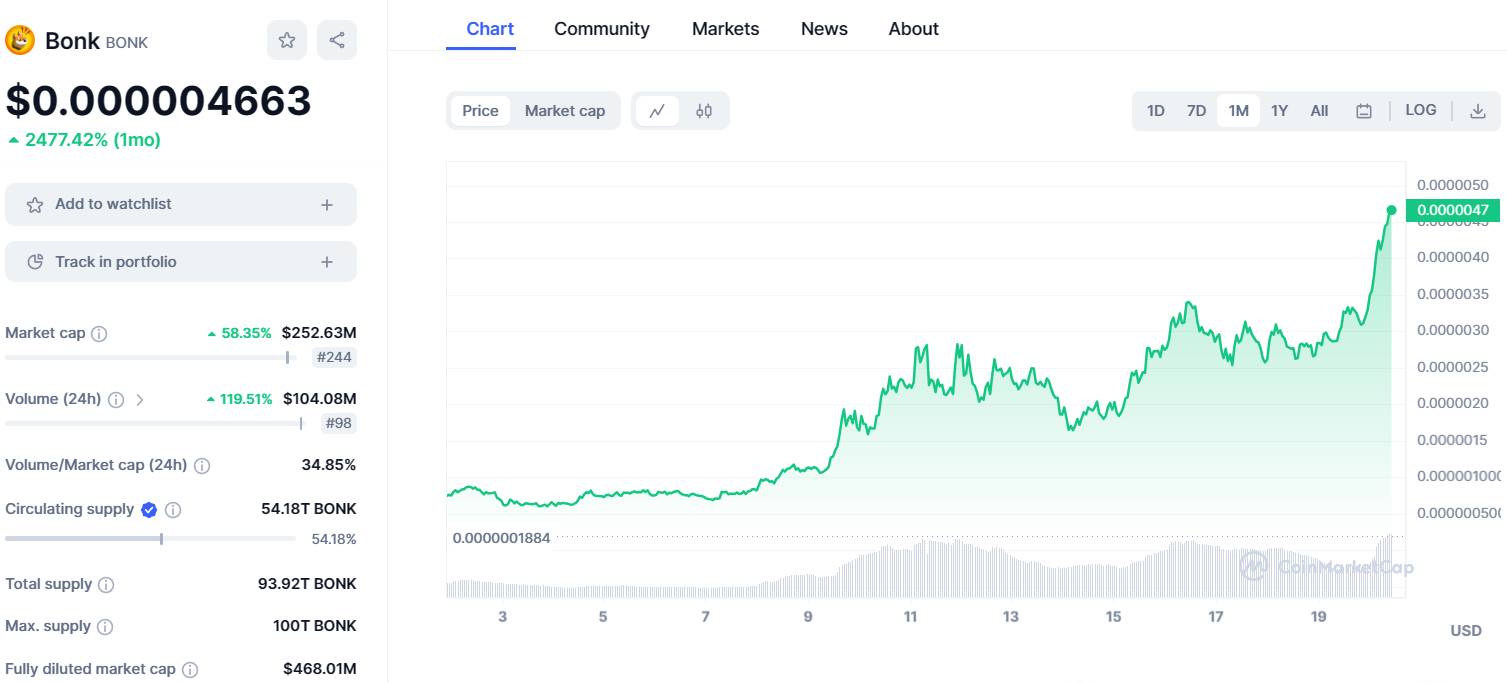Click the $252.63M market cap value
Viewport: 1507px width, 683px height.
[319, 333]
